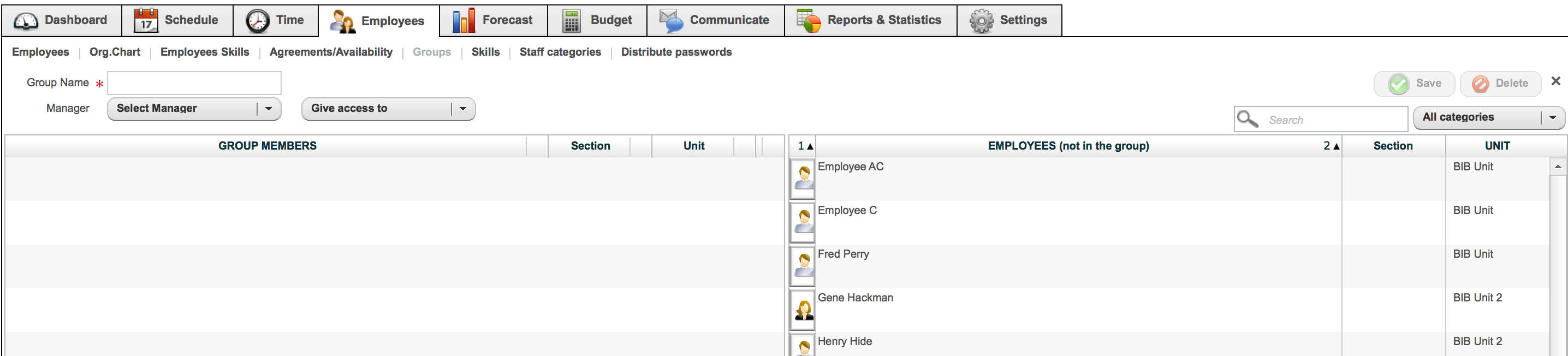Select the Employee C row name
Screen dimensions: 1568x356
pos(847,211)
